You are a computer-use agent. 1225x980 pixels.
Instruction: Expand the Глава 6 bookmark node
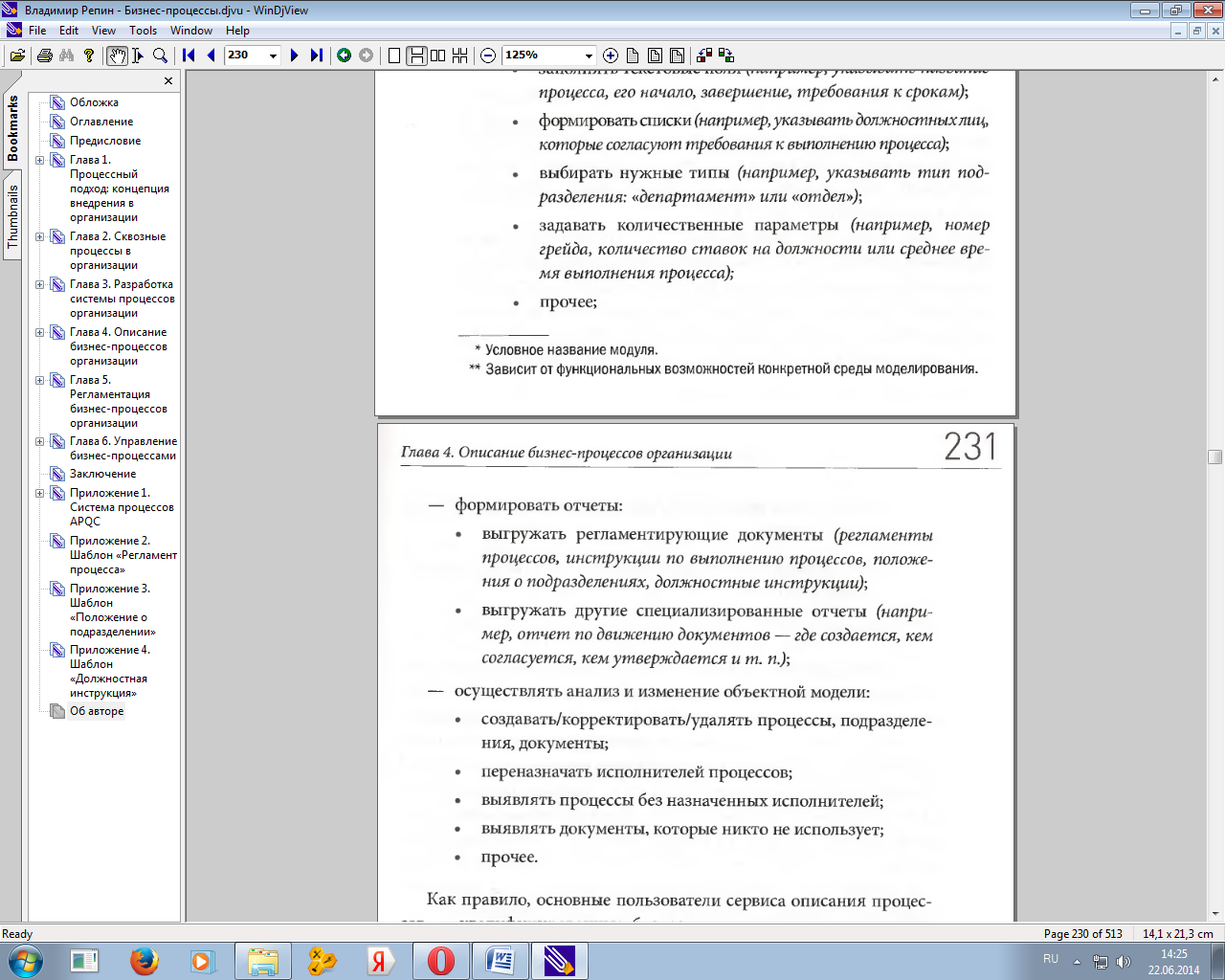(40, 441)
